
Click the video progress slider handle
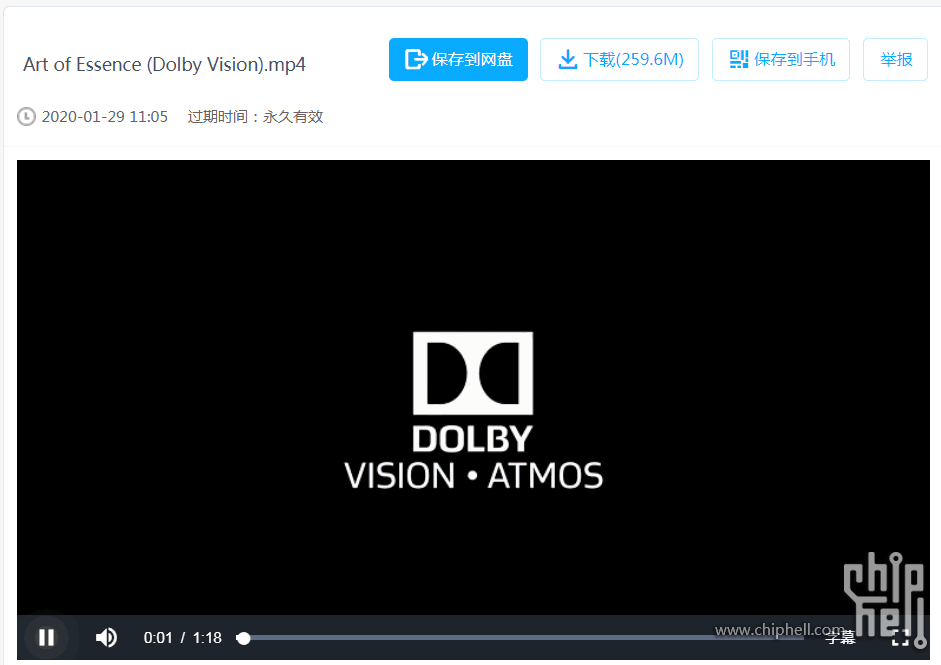243,638
